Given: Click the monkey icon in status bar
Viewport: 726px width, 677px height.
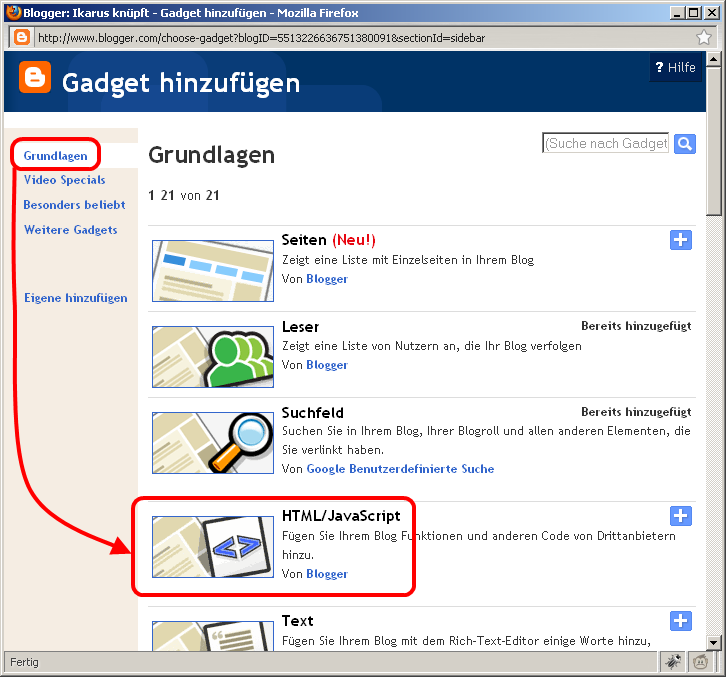Looking at the screenshot, I should 701,662.
